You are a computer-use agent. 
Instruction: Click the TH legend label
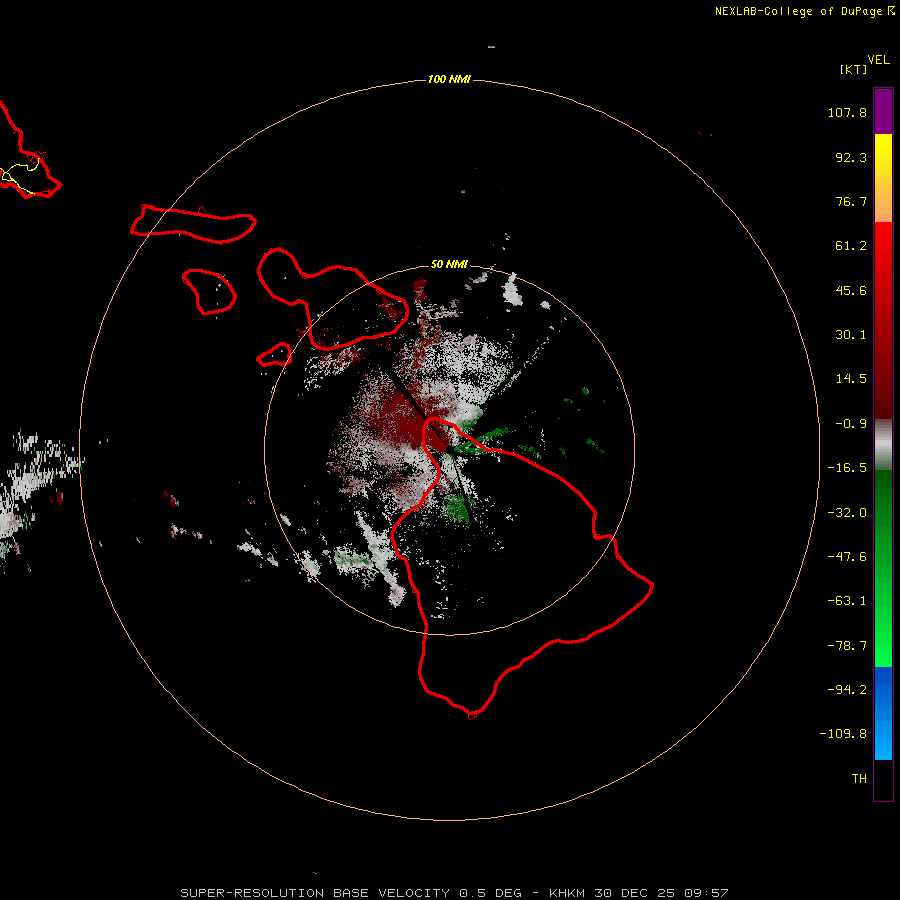859,779
